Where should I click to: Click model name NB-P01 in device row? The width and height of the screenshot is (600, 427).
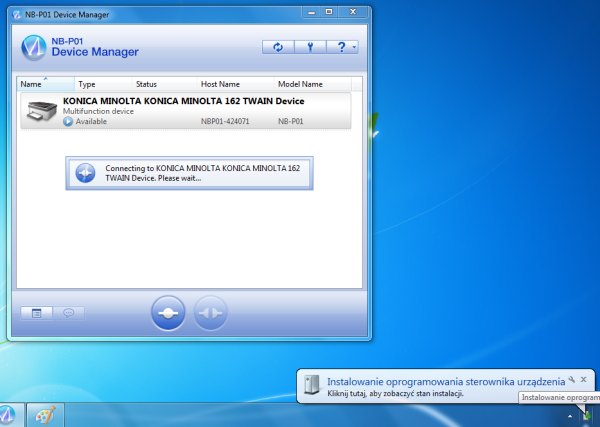pyautogui.click(x=290, y=122)
